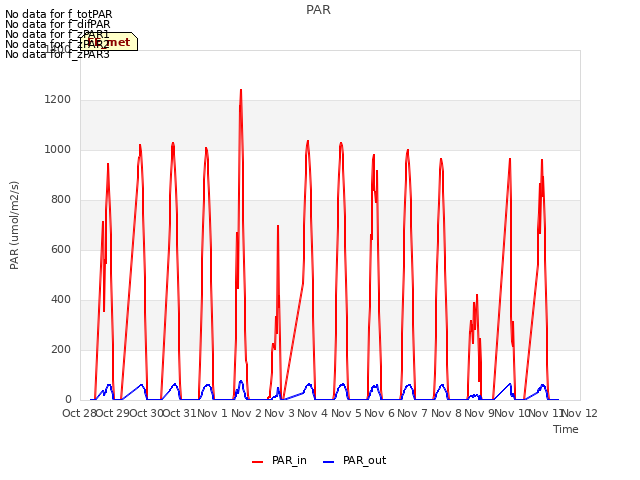Click the Nov 7 x-axis label

(x=413, y=413)
